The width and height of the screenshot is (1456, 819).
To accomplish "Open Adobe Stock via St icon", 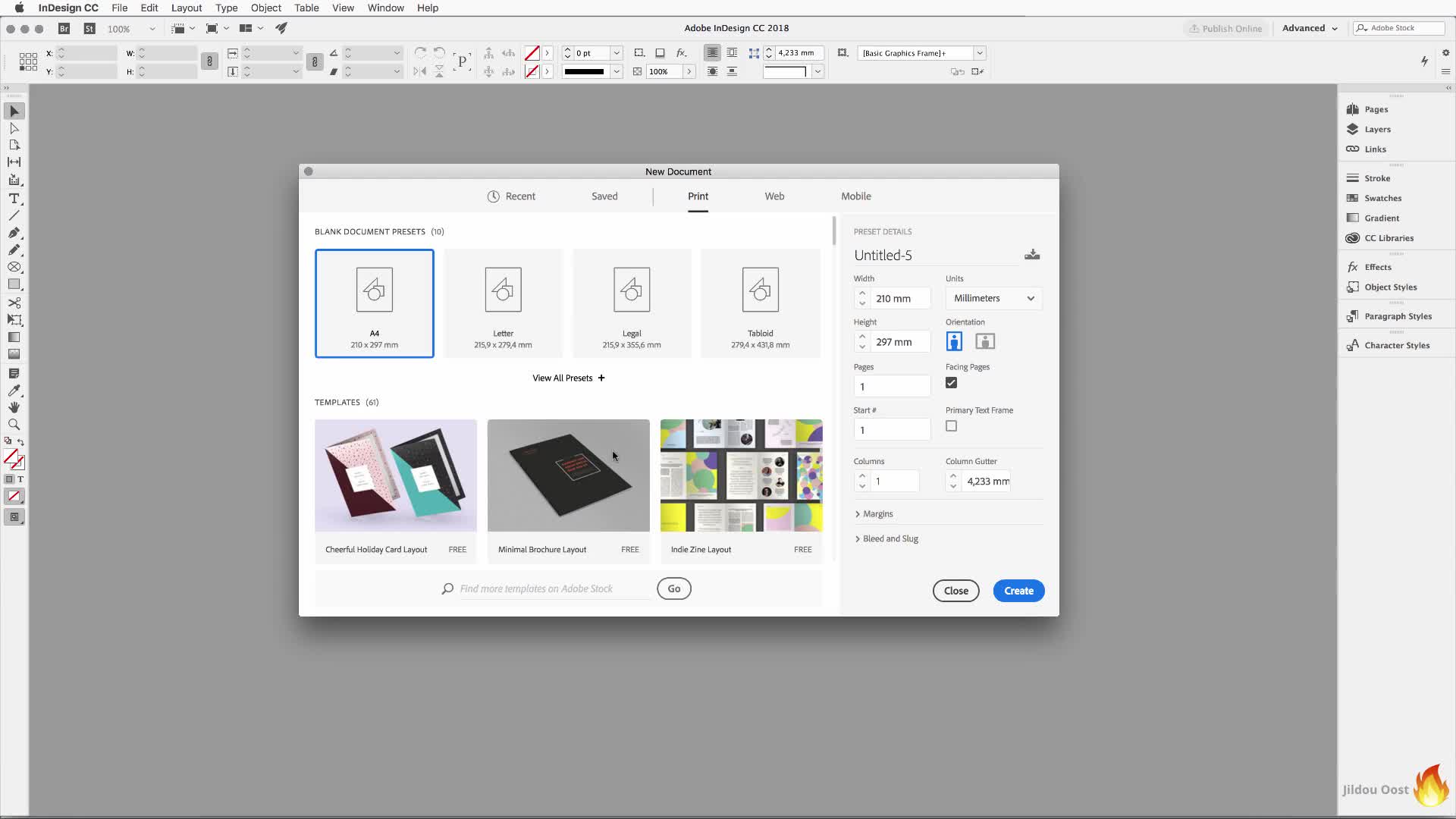I will [x=89, y=28].
